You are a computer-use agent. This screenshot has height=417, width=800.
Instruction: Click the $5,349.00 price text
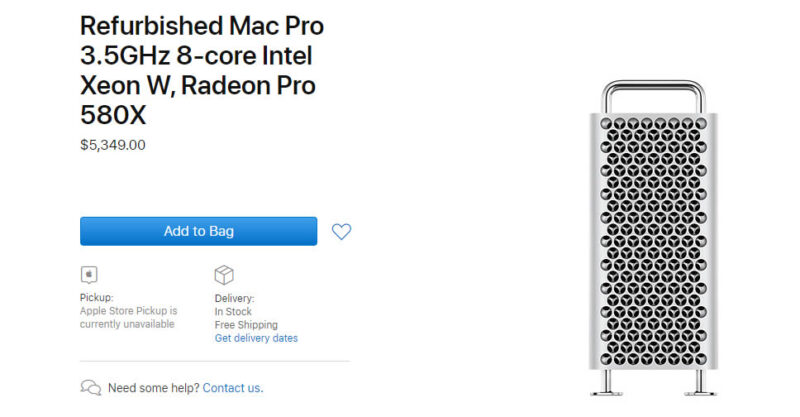point(113,145)
